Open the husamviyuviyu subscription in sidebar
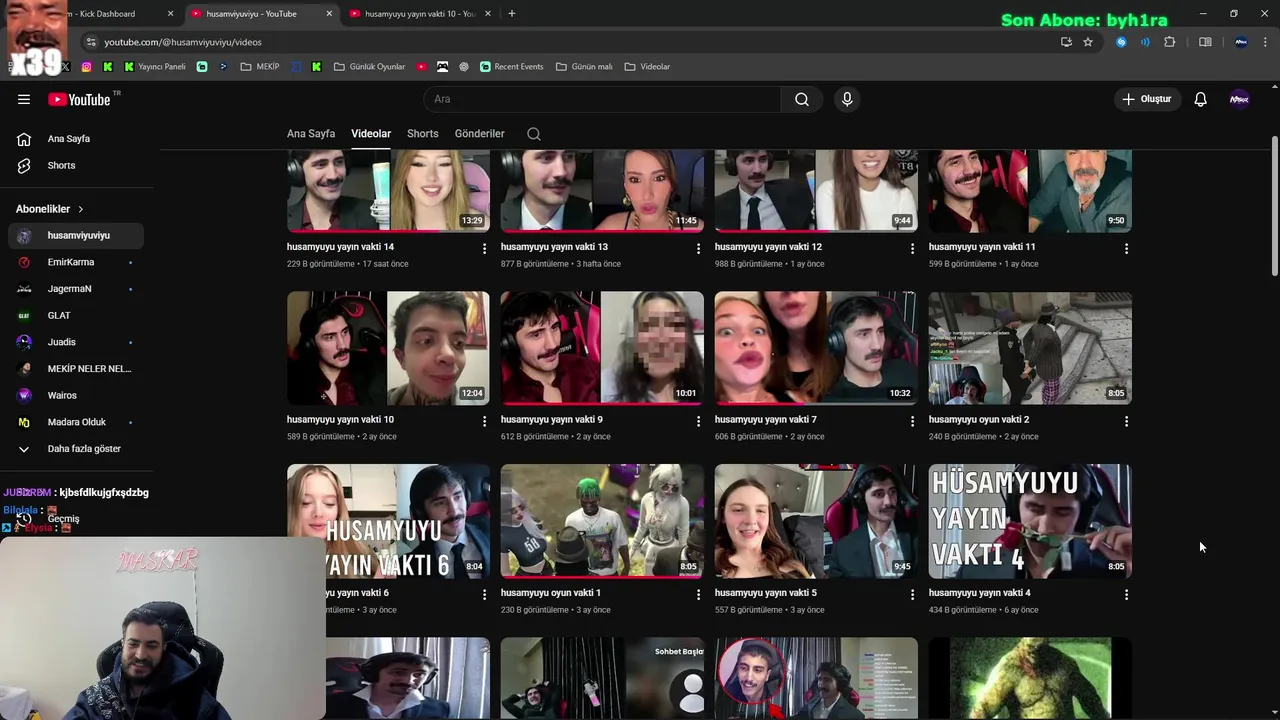The image size is (1280, 720). pyautogui.click(x=75, y=236)
